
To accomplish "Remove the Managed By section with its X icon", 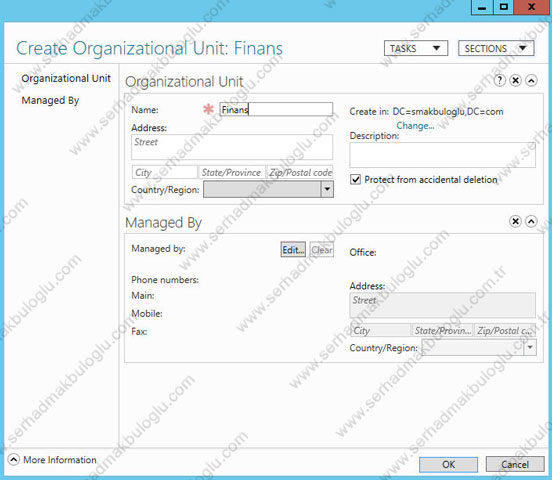I will click(515, 221).
